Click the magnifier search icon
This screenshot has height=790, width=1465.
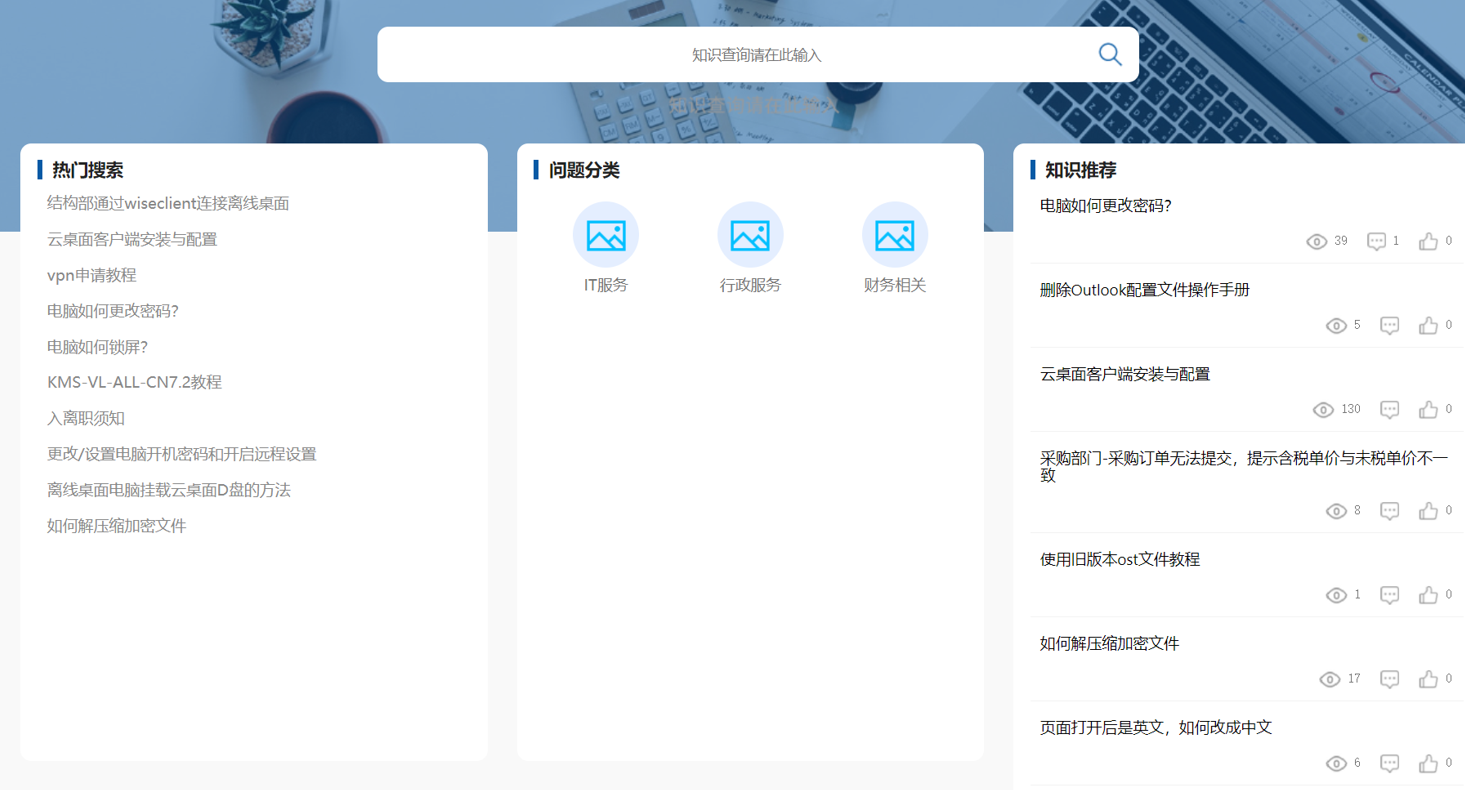pos(1109,54)
